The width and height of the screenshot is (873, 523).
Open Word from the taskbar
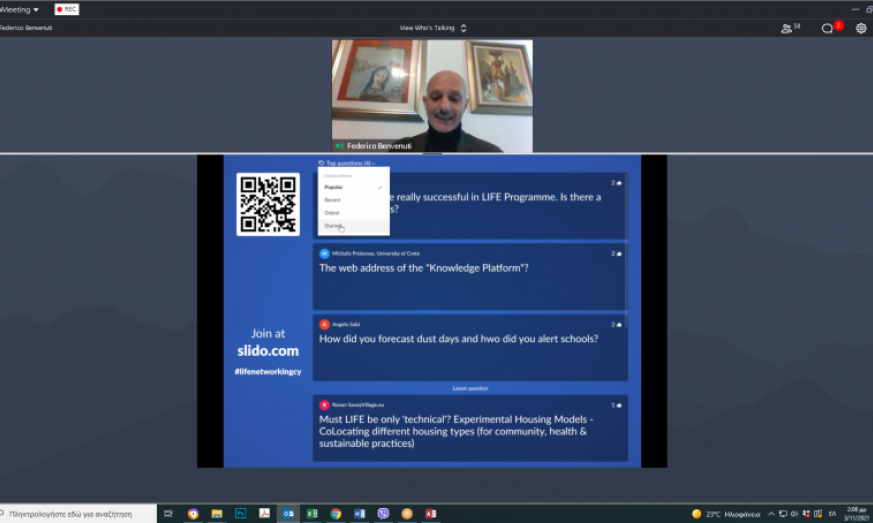click(x=360, y=514)
